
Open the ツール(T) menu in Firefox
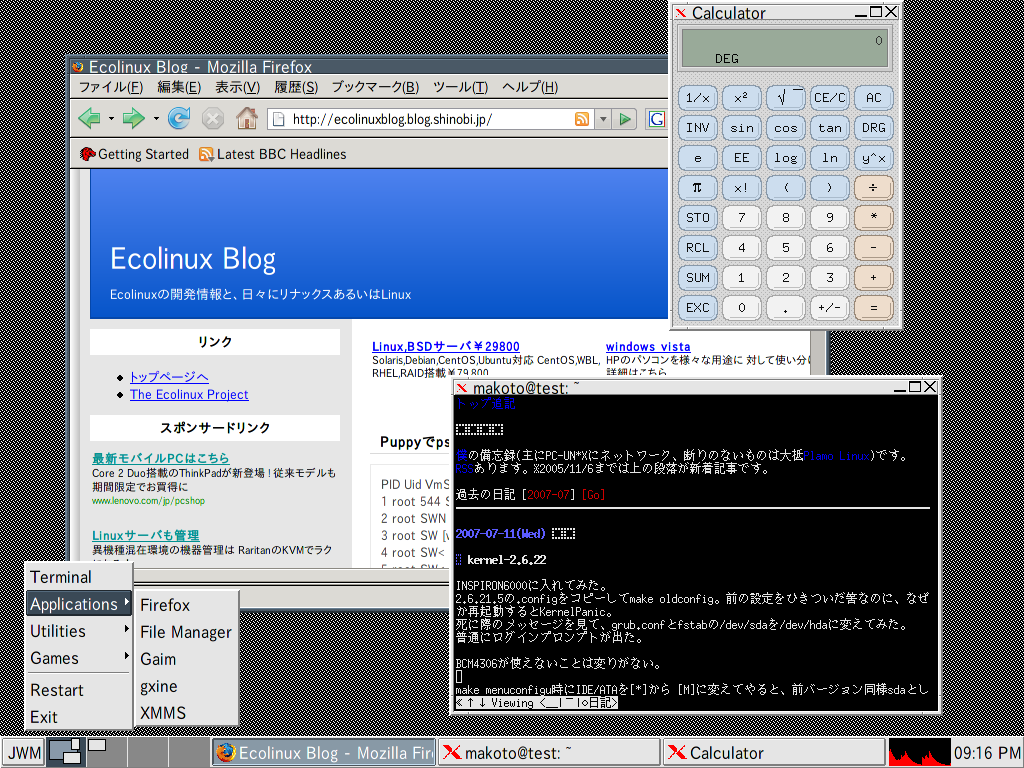click(460, 88)
